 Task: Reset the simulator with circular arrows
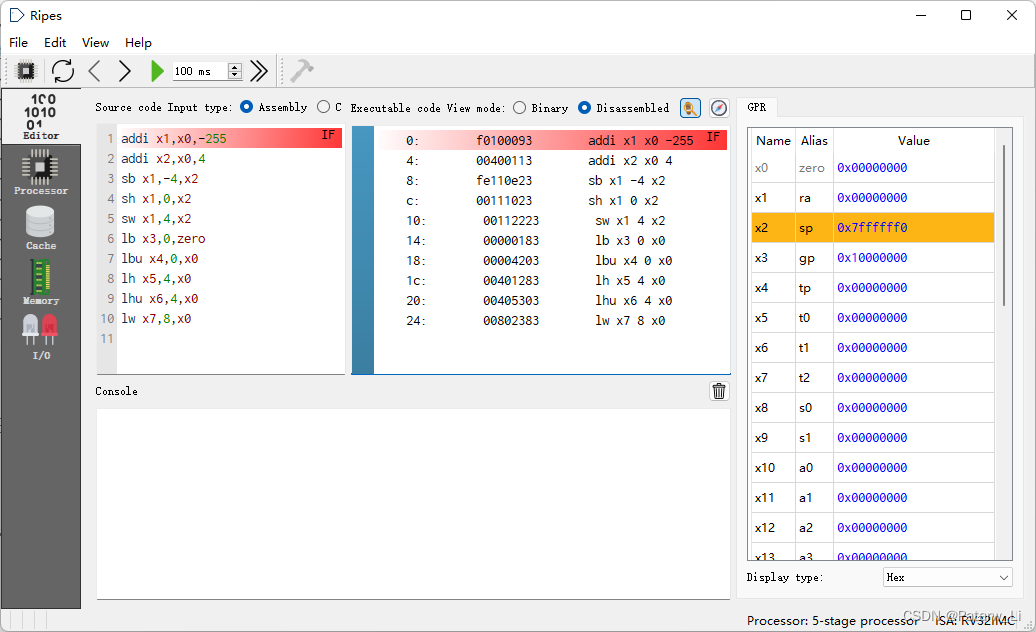point(63,71)
